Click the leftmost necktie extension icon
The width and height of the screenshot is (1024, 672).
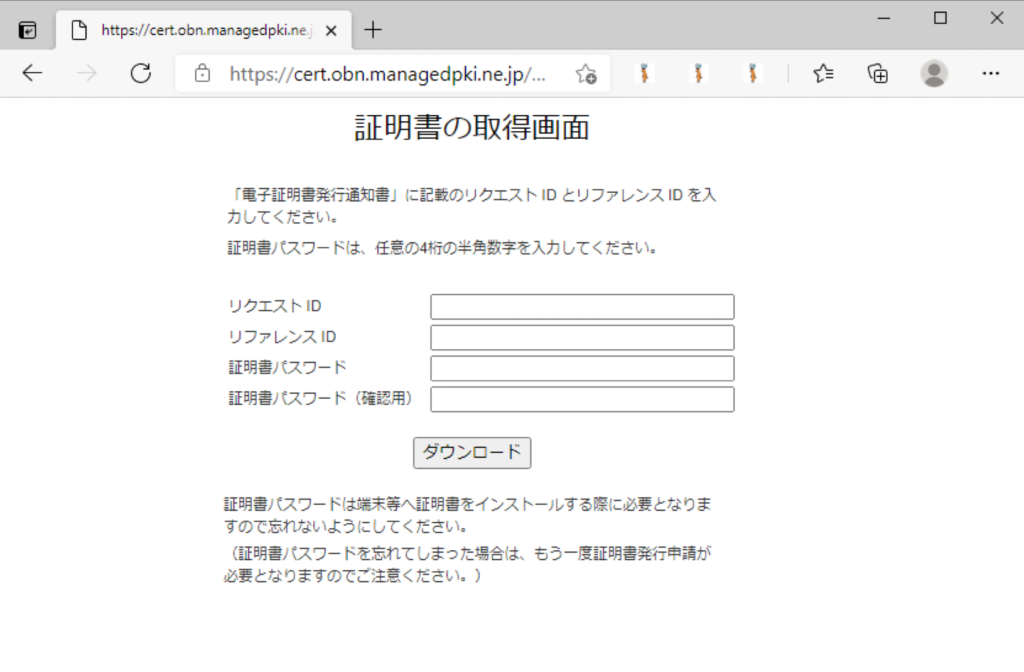coord(645,73)
